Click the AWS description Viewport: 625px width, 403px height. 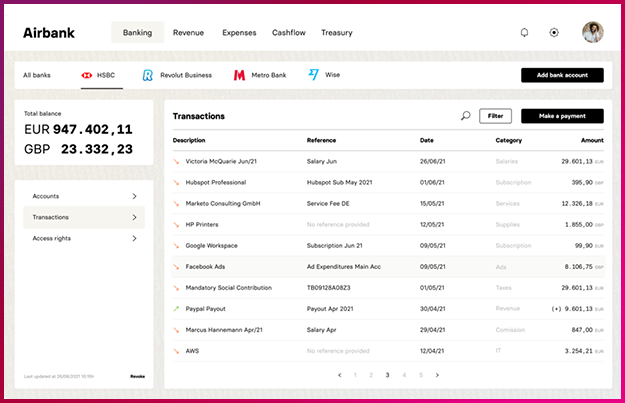coord(192,351)
